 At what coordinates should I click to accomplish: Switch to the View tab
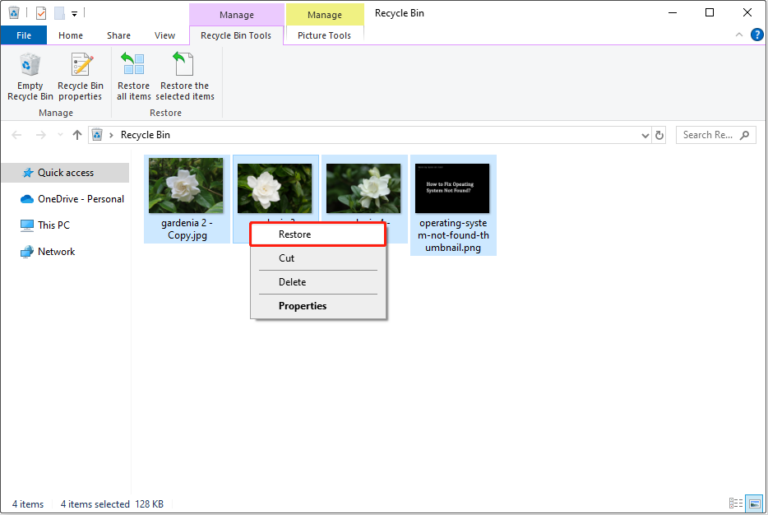point(165,35)
